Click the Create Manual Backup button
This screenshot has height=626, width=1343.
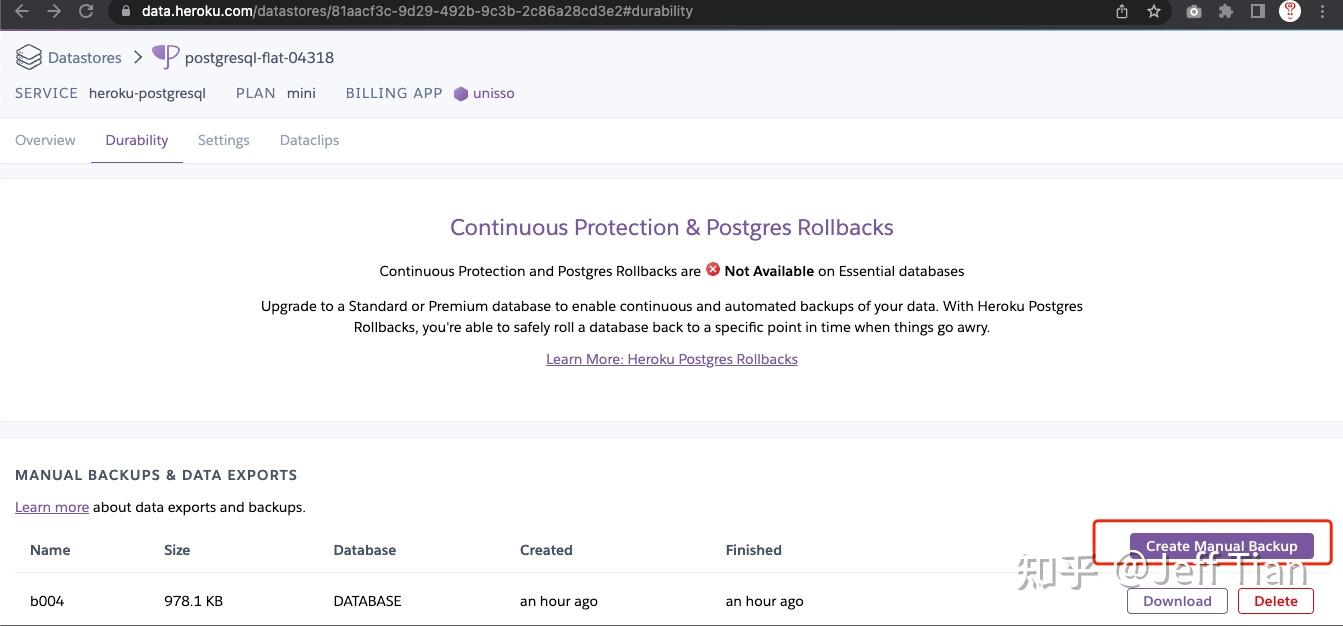(1221, 546)
